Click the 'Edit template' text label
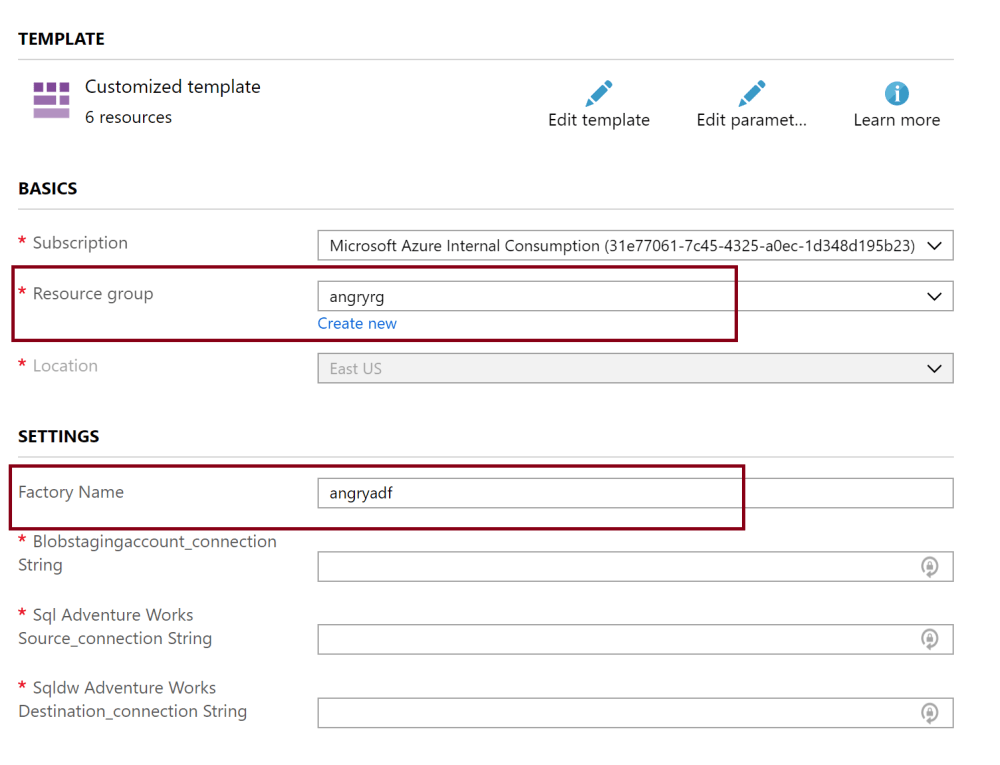The height and width of the screenshot is (765, 1000). pos(599,120)
